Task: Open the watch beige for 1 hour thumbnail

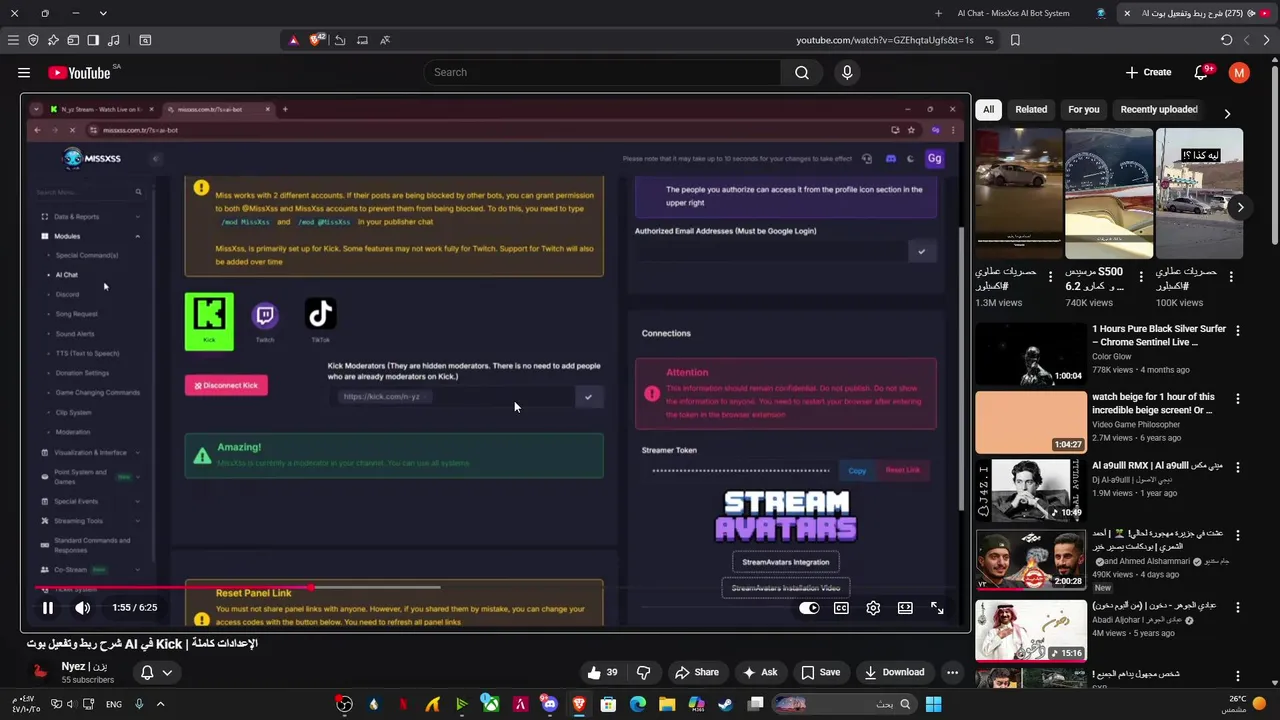Action: [x=1031, y=422]
